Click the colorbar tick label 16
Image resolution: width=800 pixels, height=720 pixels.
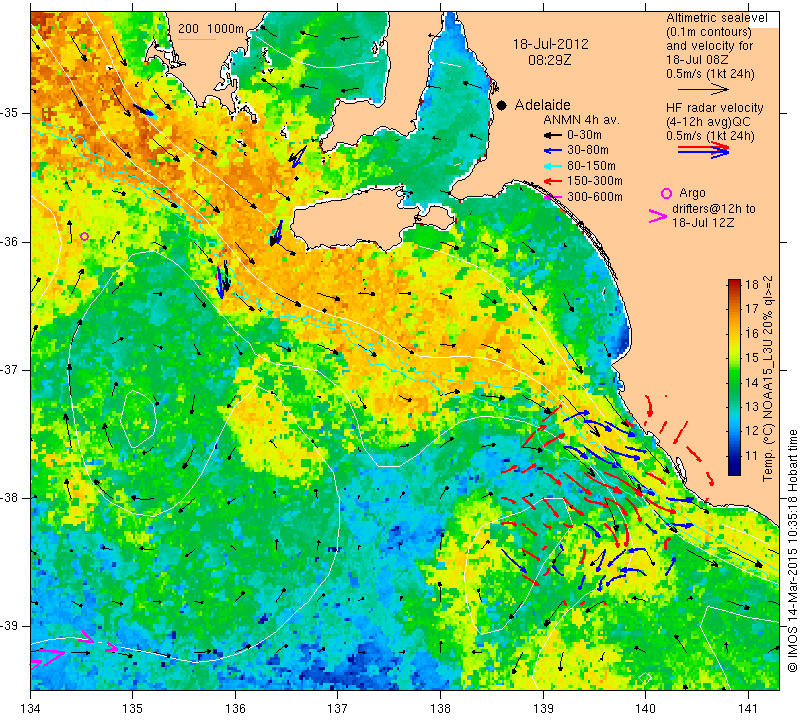752,333
